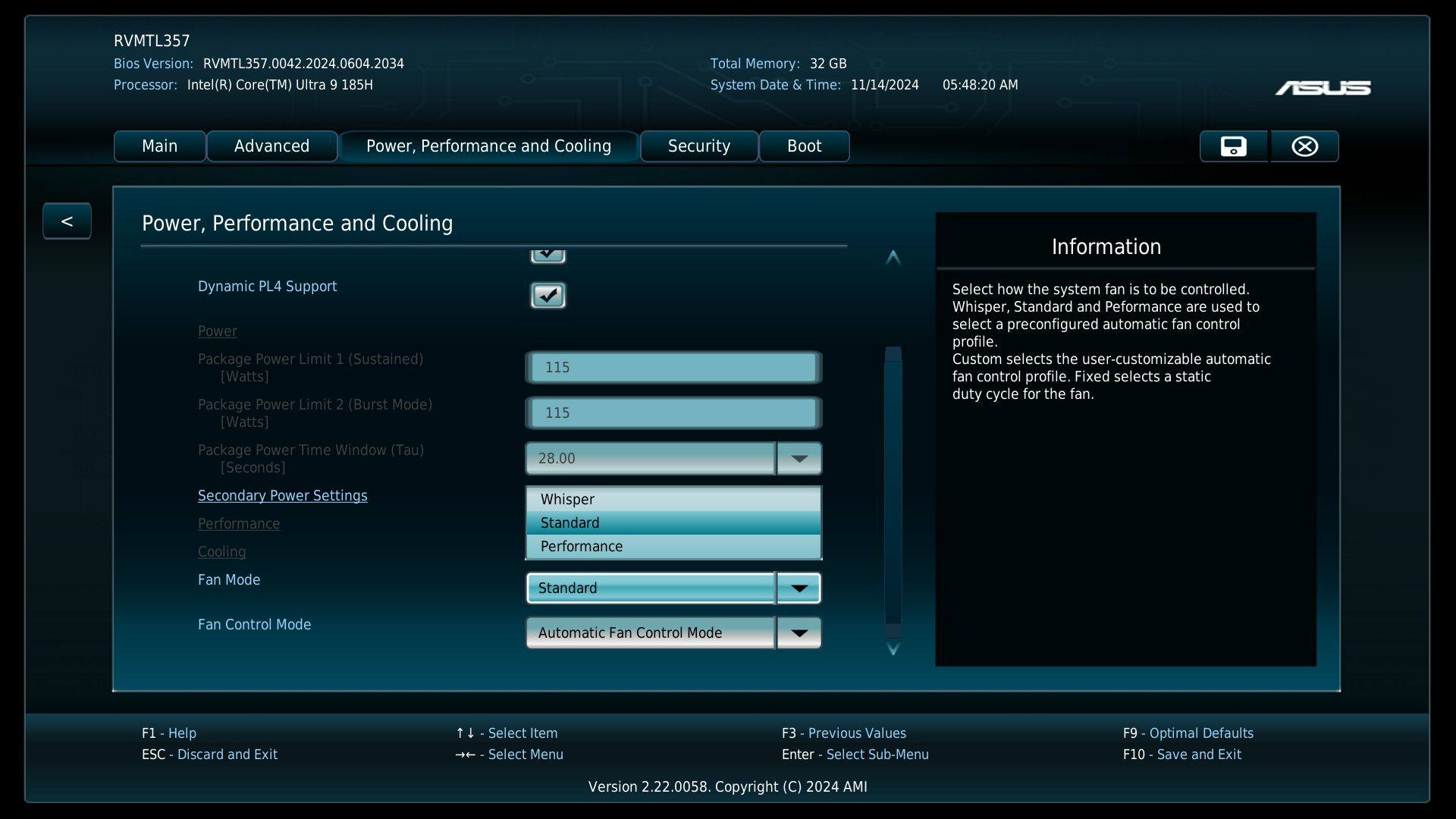Toggle the Dynamic PL4 Support checkbox
The width and height of the screenshot is (1456, 819).
(548, 295)
